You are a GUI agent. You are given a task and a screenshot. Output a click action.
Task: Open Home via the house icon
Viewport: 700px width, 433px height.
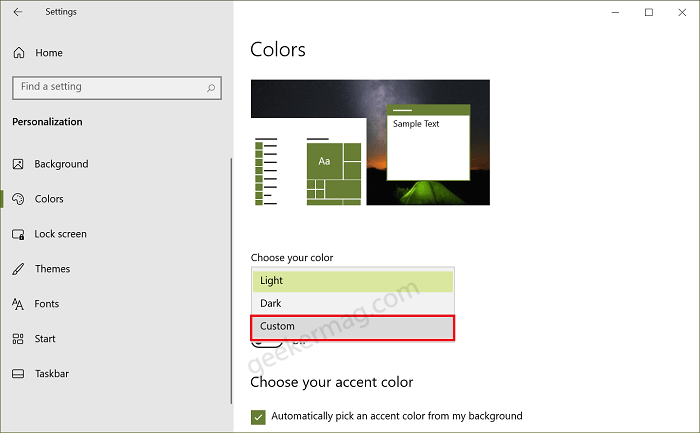click(19, 53)
